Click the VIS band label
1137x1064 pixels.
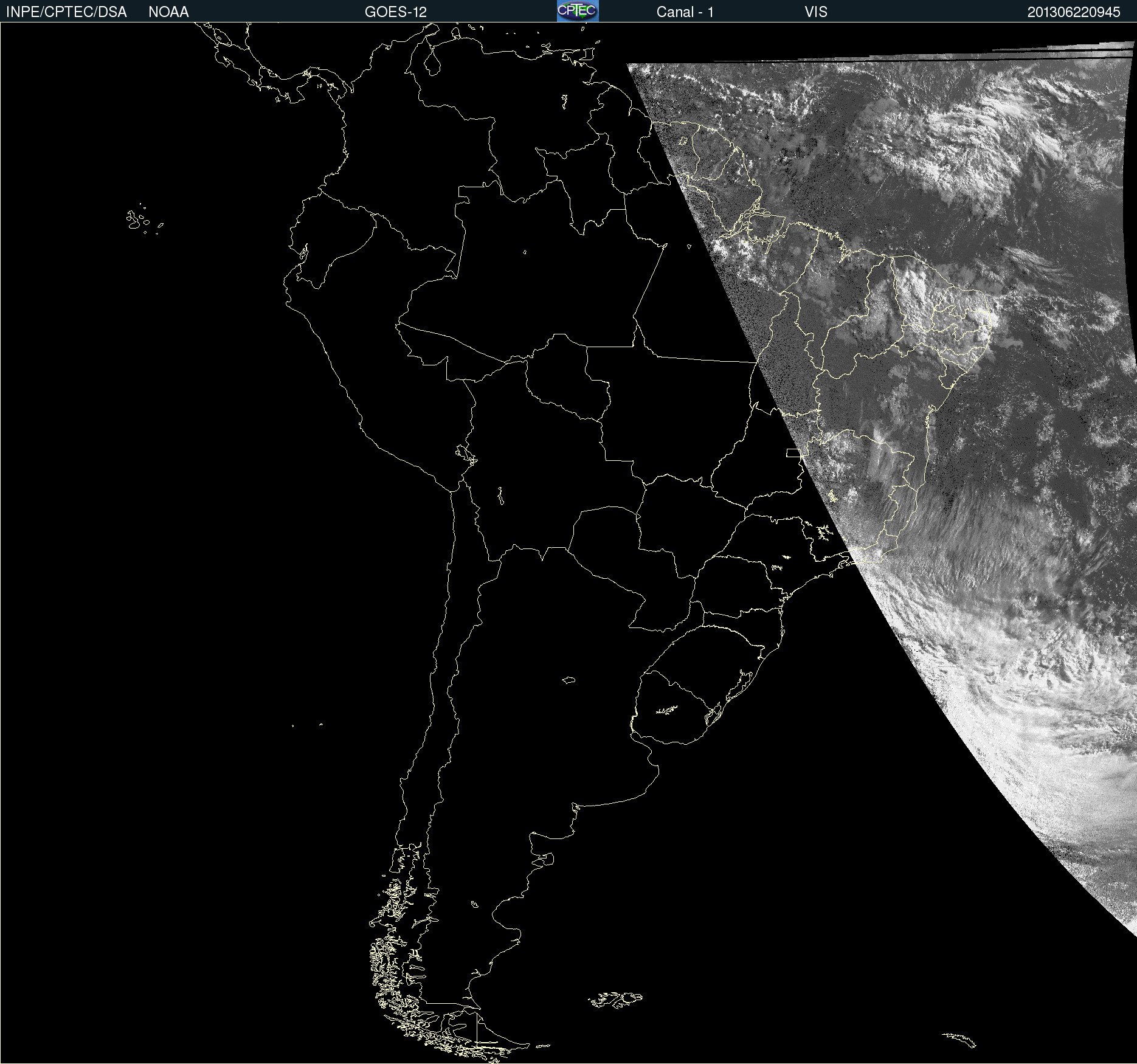pos(816,12)
